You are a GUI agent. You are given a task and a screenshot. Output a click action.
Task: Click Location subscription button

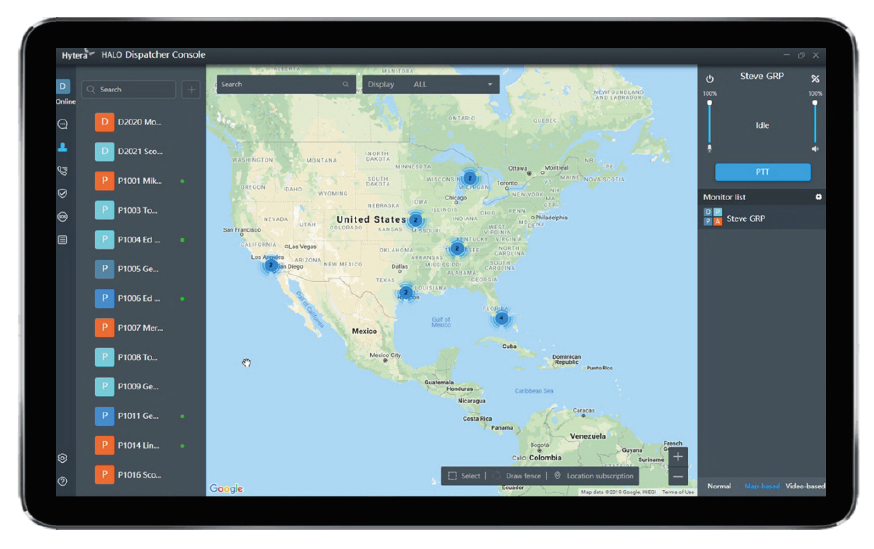tap(594, 476)
